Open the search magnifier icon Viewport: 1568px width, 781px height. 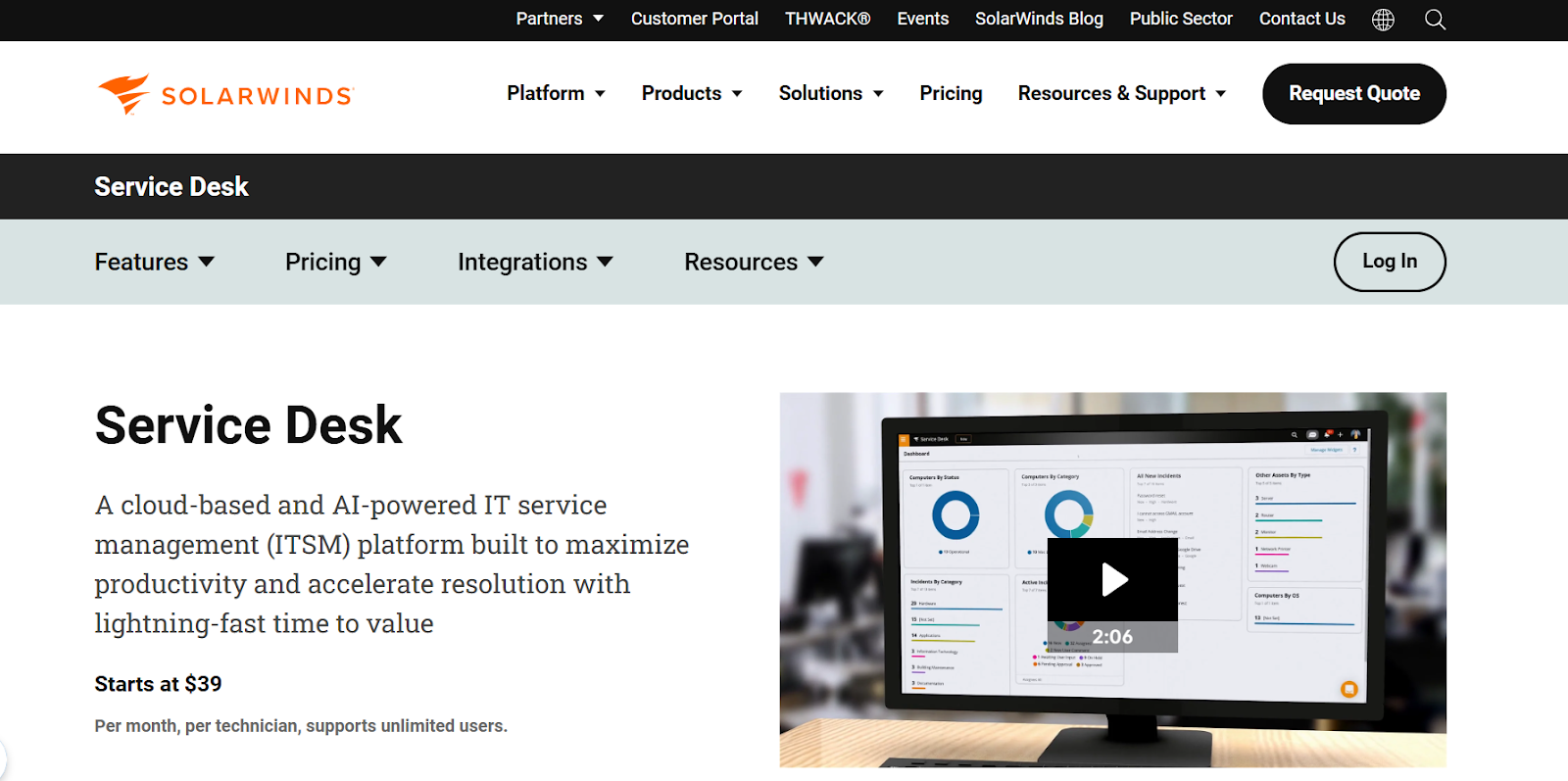[1435, 20]
